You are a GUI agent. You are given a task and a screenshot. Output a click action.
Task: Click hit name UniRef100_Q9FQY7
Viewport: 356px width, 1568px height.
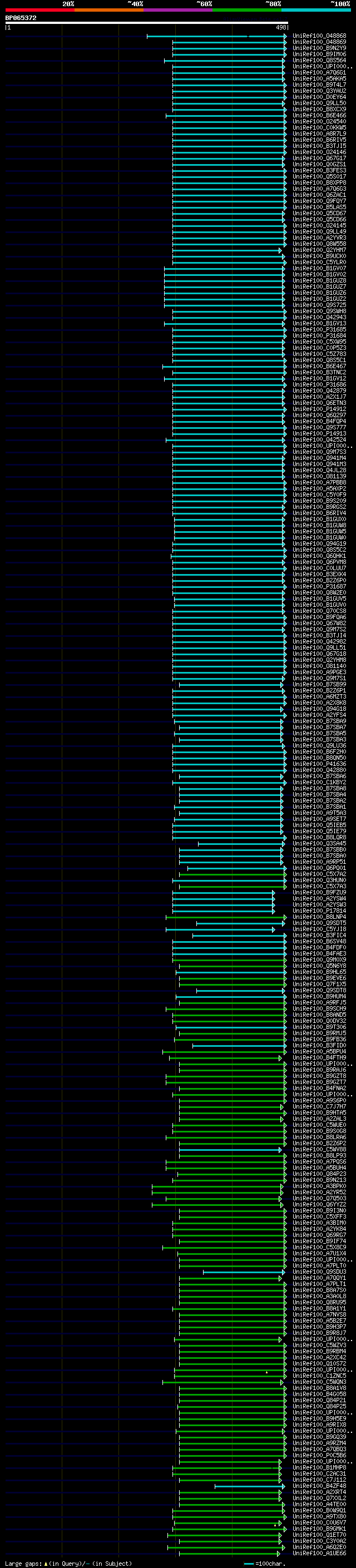pyautogui.click(x=319, y=201)
